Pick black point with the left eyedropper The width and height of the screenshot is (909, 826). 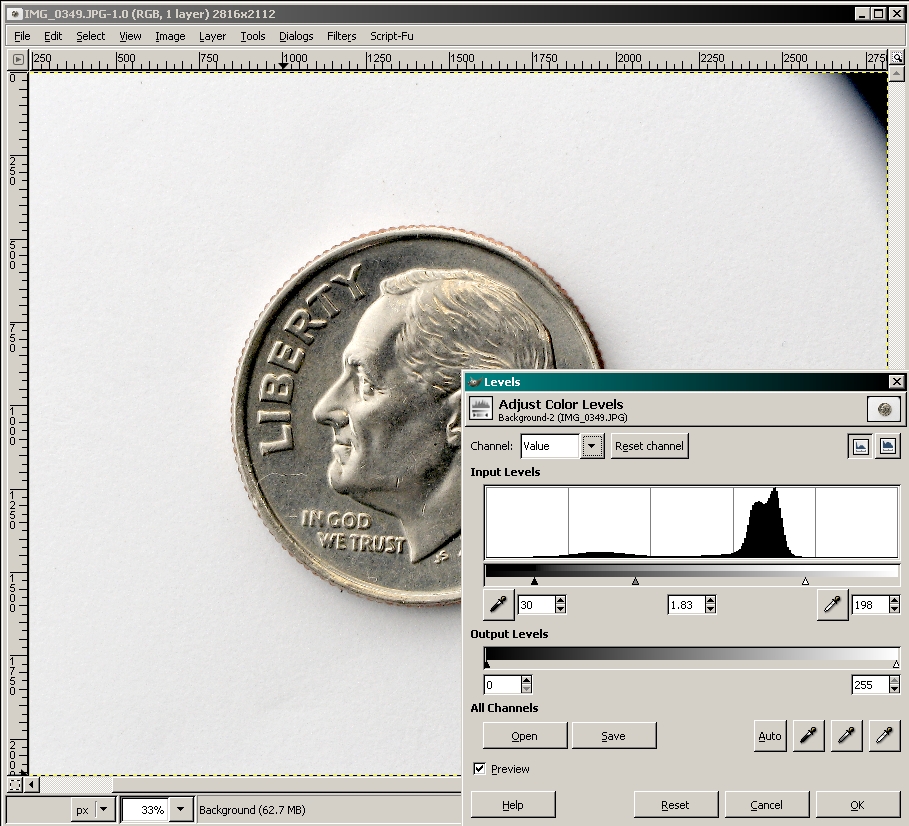tap(499, 605)
